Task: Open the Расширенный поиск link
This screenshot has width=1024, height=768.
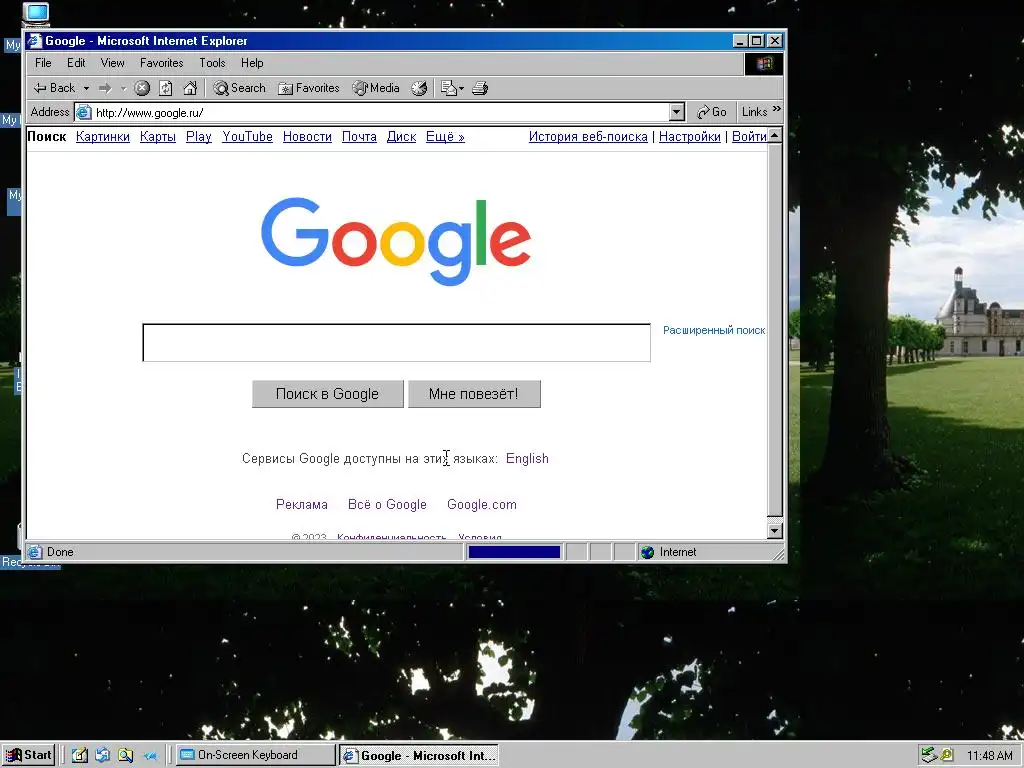Action: (x=714, y=330)
